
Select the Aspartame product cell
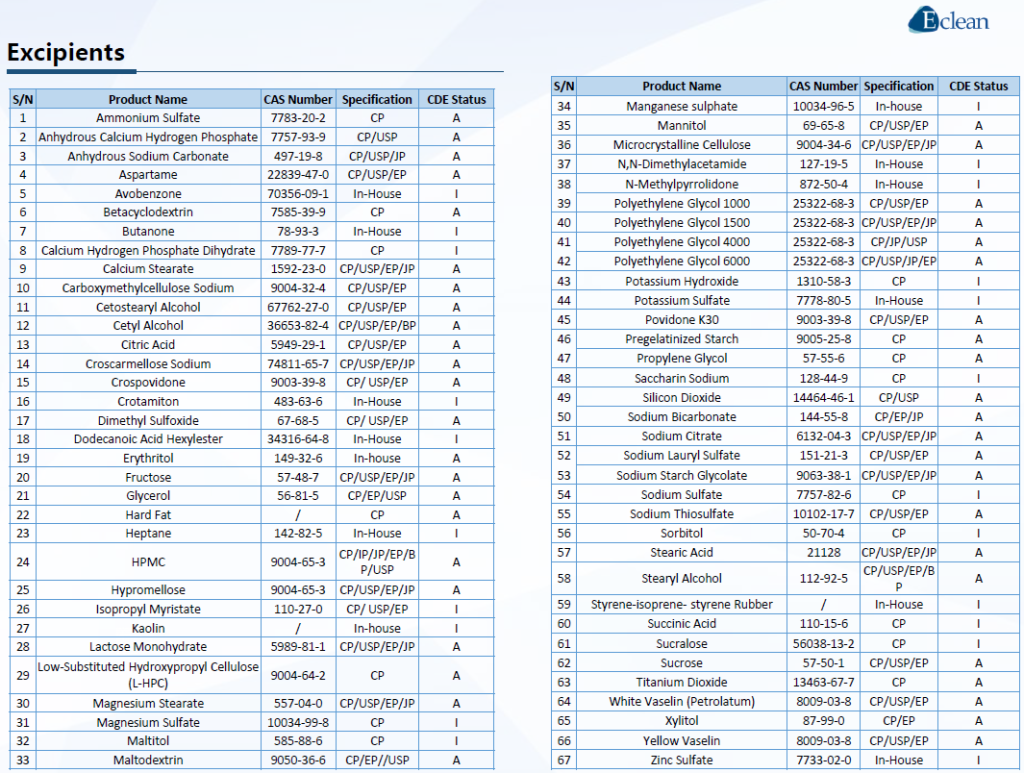click(x=148, y=175)
